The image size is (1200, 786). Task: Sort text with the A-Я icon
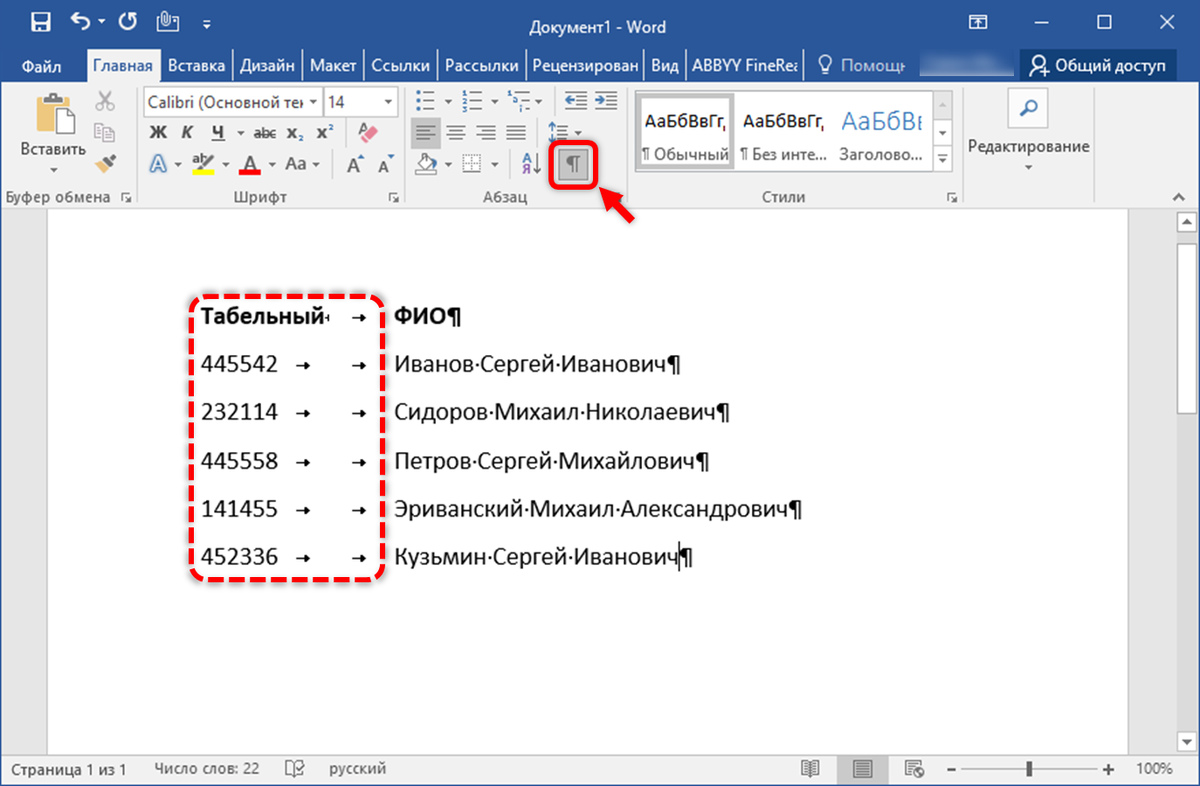pos(529,164)
